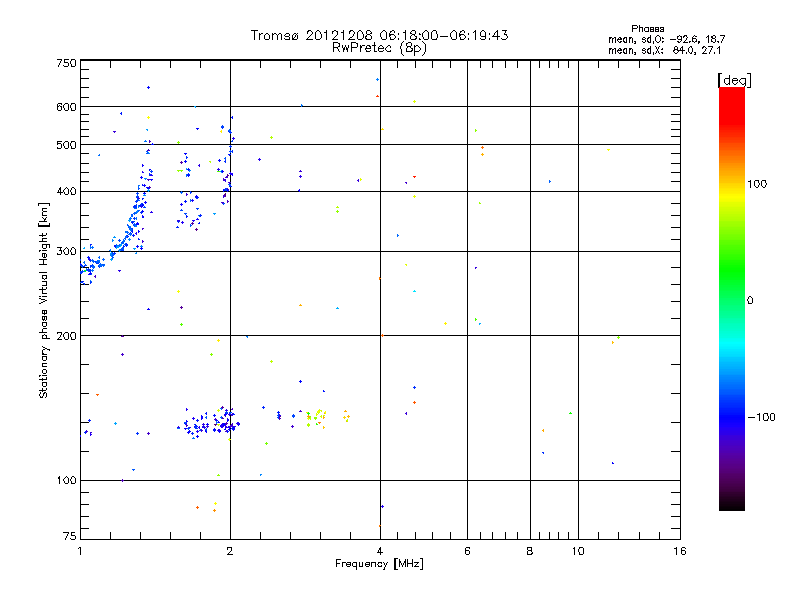Image resolution: width=800 pixels, height=600 pixels.
Task: Click the y-axis '600' tick label
Action: click(x=66, y=107)
